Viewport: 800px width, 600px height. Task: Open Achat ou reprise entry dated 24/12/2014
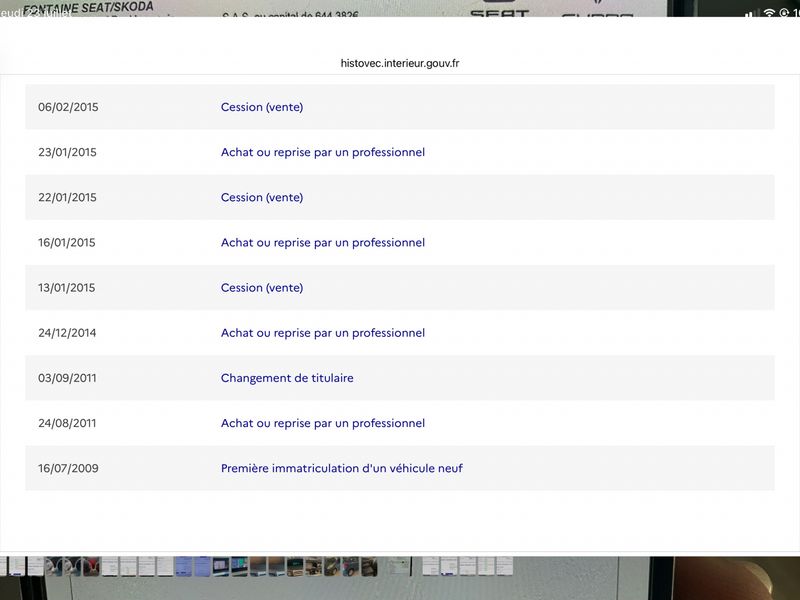coord(322,333)
